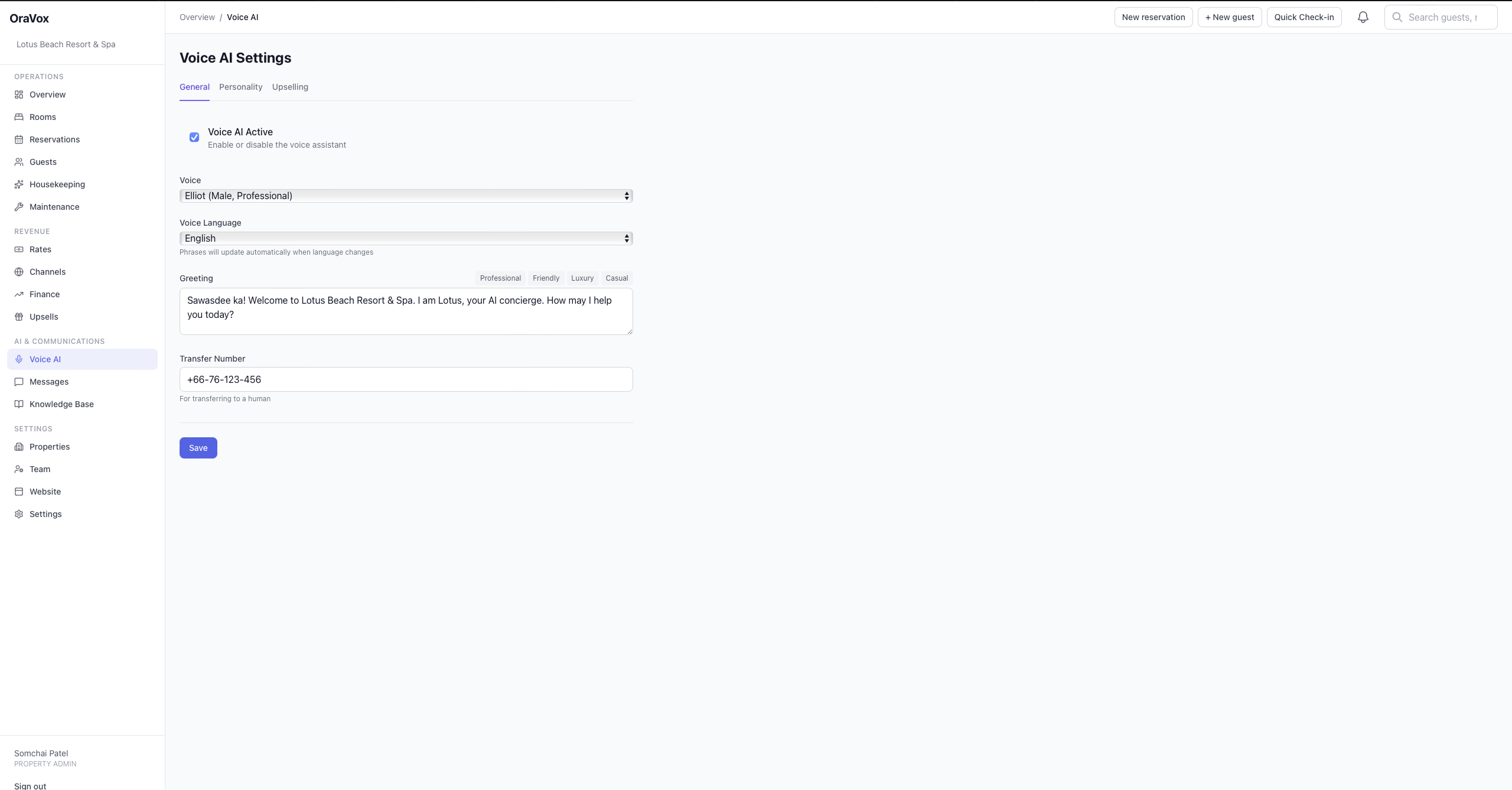Switch to the Upselling tab
Screen dimensions: 1512x790
290,87
